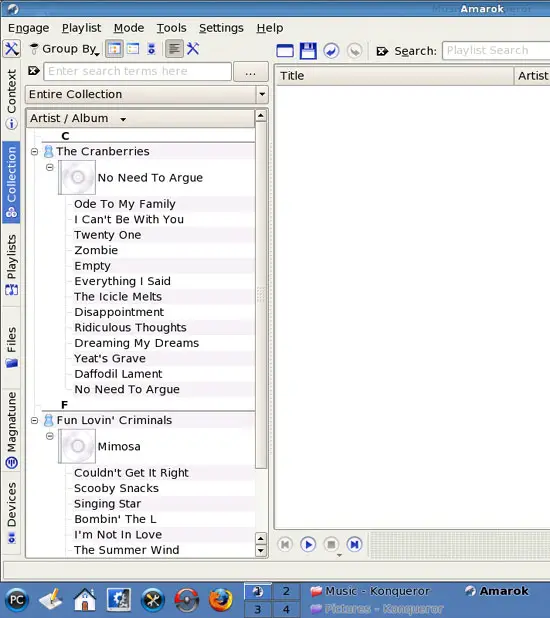Collapse the Fun Lovin' Criminals artist node
Viewport: 550px width, 618px height.
click(x=35, y=421)
